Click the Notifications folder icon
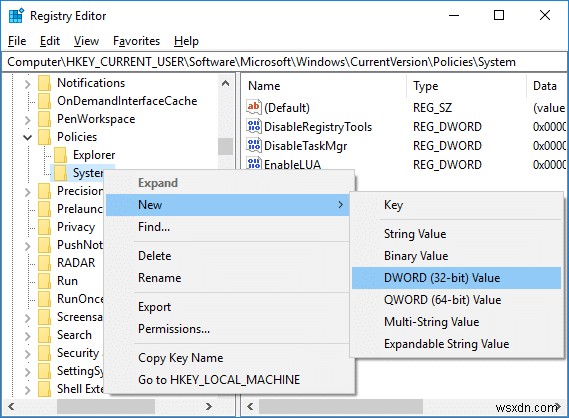Screen dimensions: 569x418 point(45,83)
